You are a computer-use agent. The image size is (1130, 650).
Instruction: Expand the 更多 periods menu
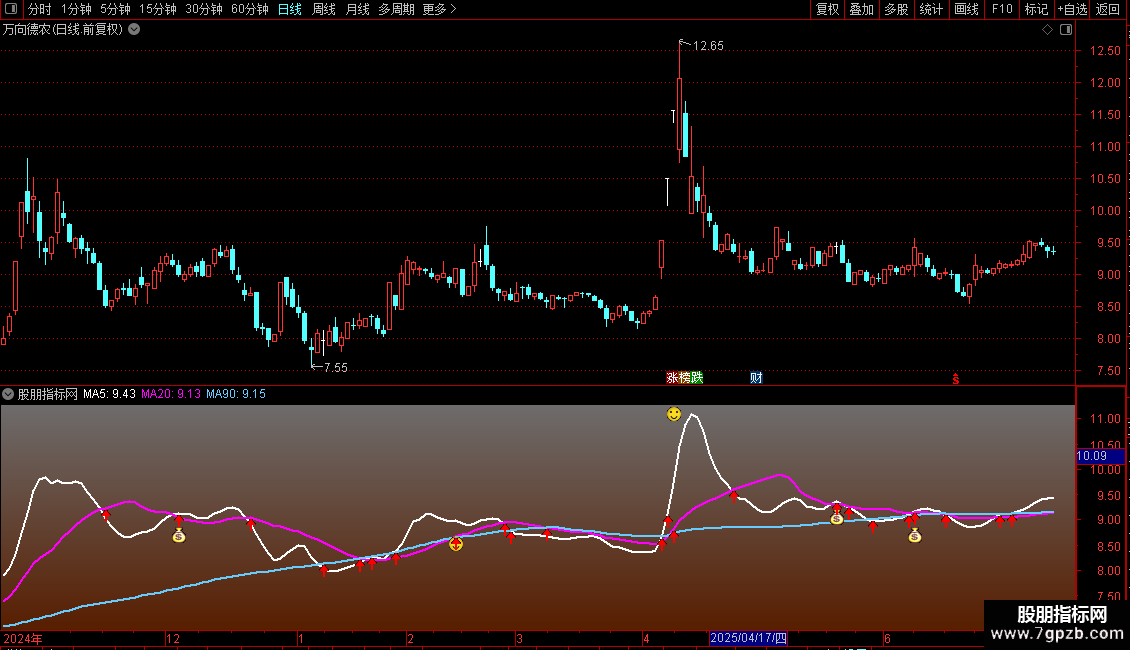pos(439,9)
